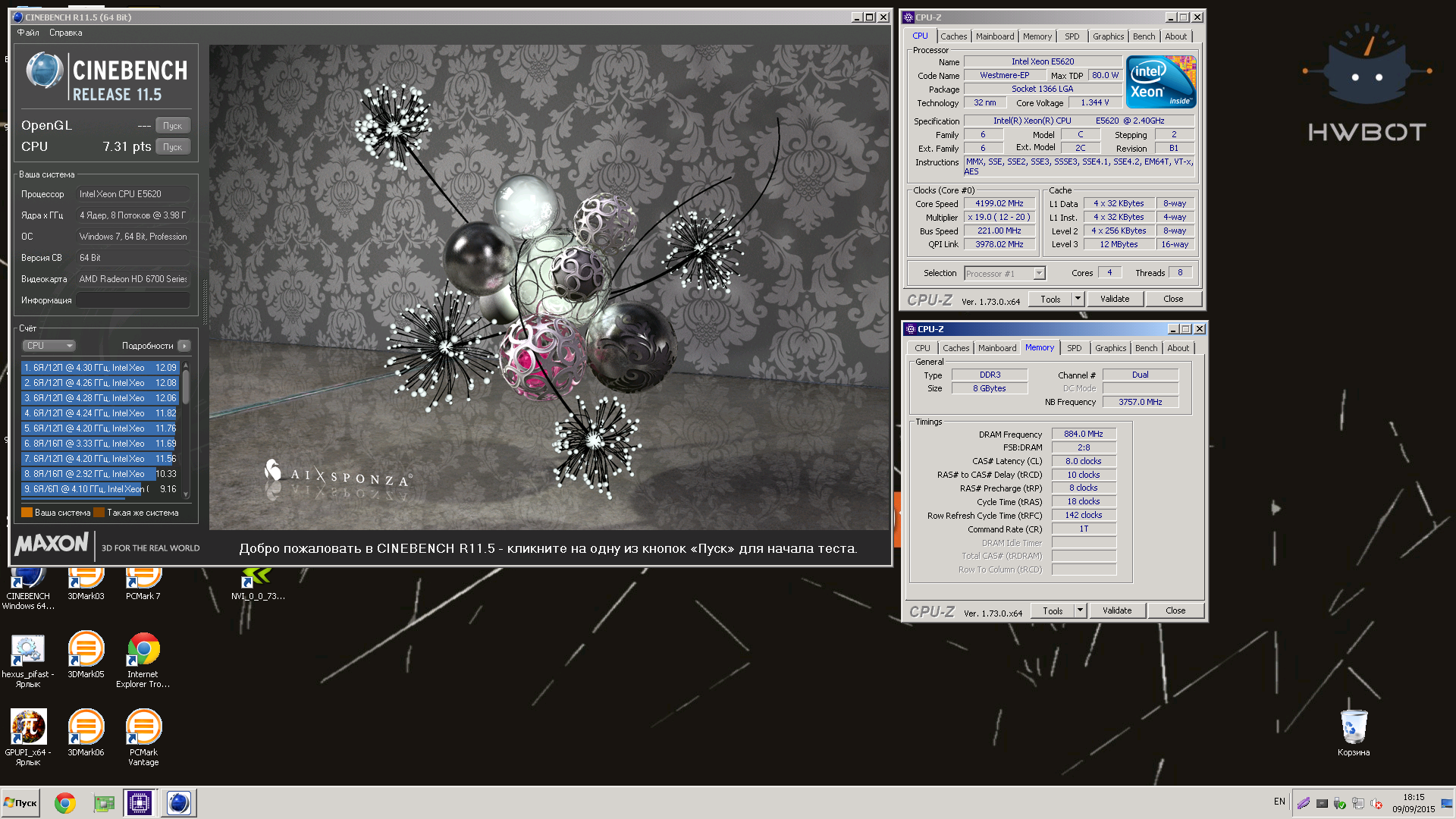Click the Intel Xeon inside logo in CPU-Z
The image size is (1456, 819).
1161,82
